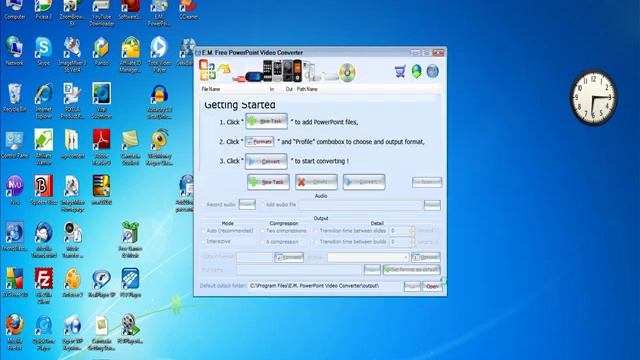640x360 pixels.
Task: Open the FileZilla desktop shortcut
Action: point(43,286)
